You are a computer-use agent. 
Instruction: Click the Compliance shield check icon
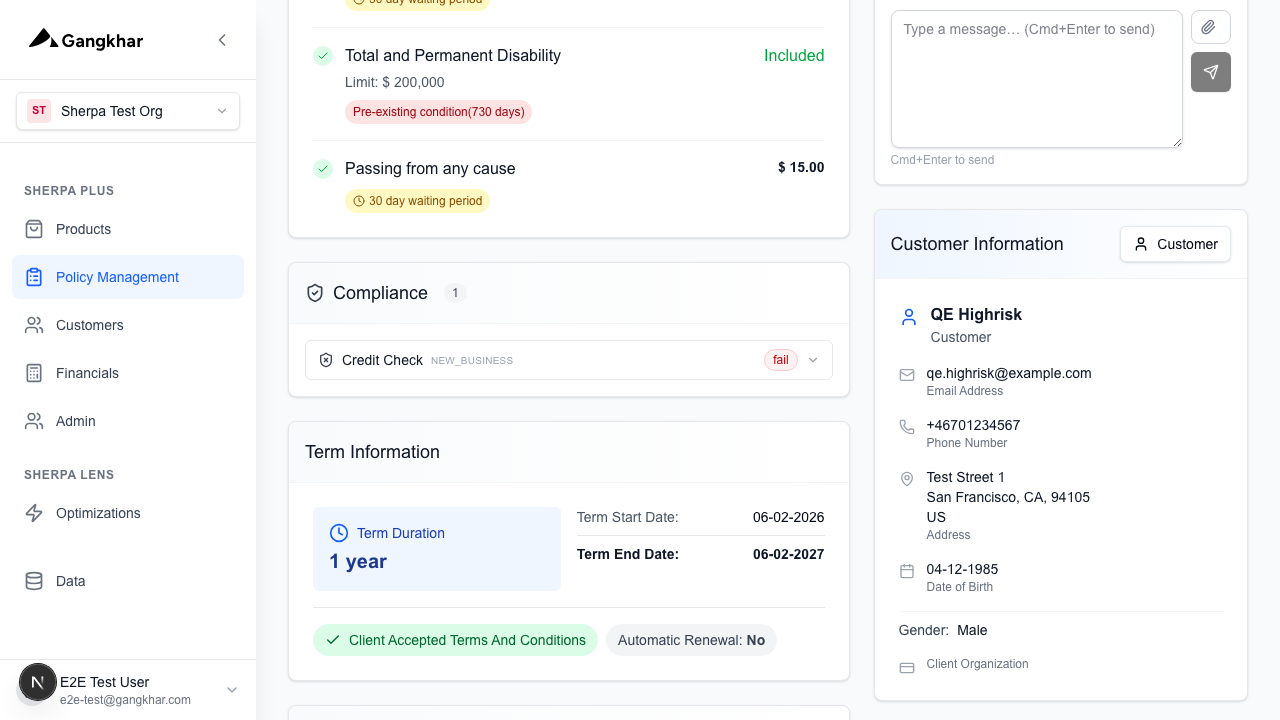tap(315, 293)
